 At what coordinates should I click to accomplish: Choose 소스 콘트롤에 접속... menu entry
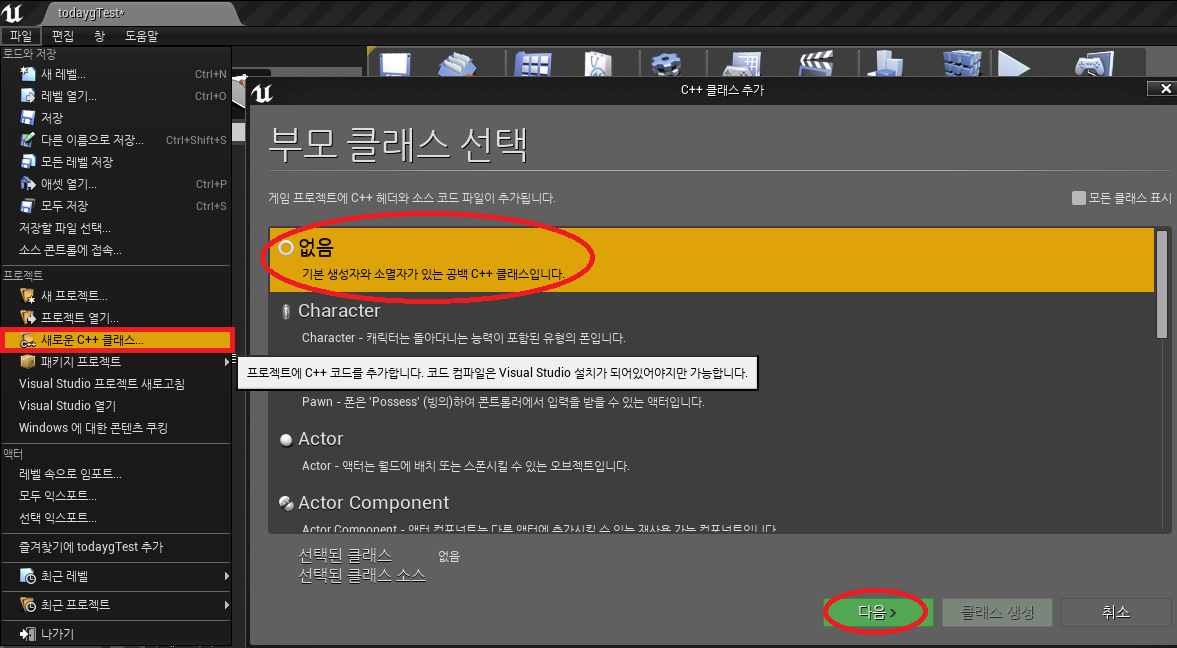pyautogui.click(x=116, y=250)
